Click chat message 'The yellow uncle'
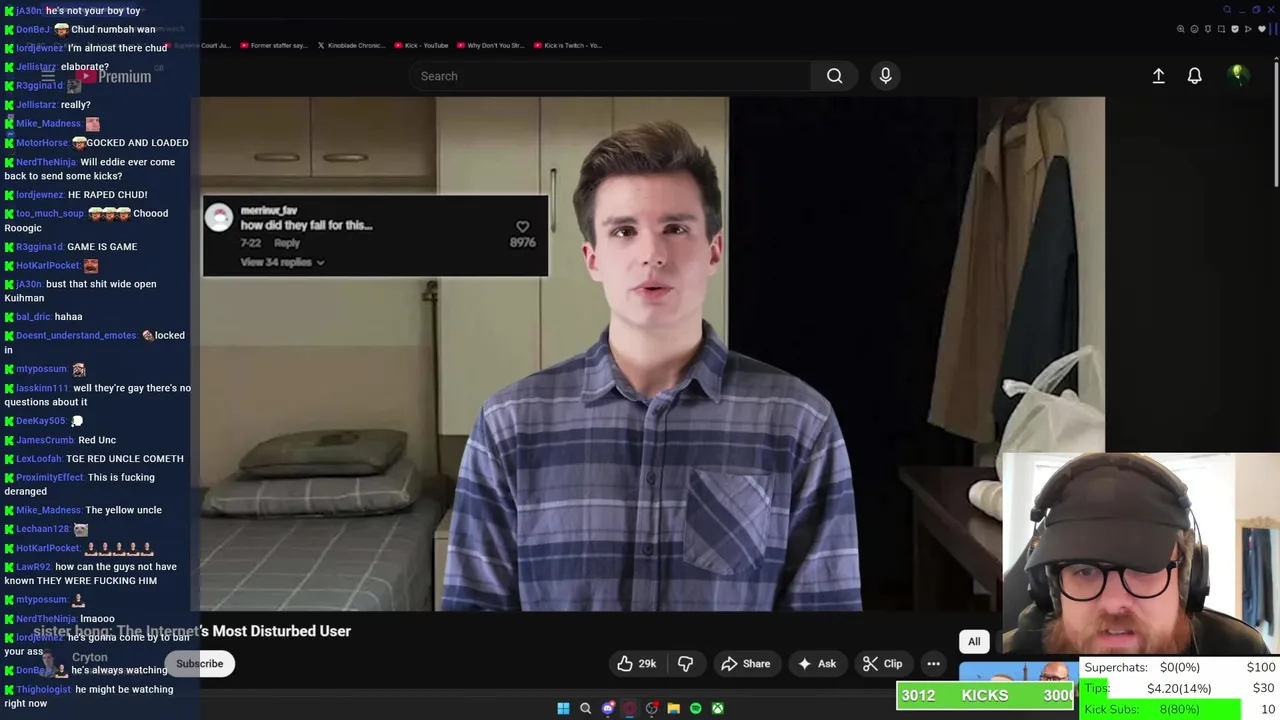Screen dimensions: 1280x720 pos(124,510)
